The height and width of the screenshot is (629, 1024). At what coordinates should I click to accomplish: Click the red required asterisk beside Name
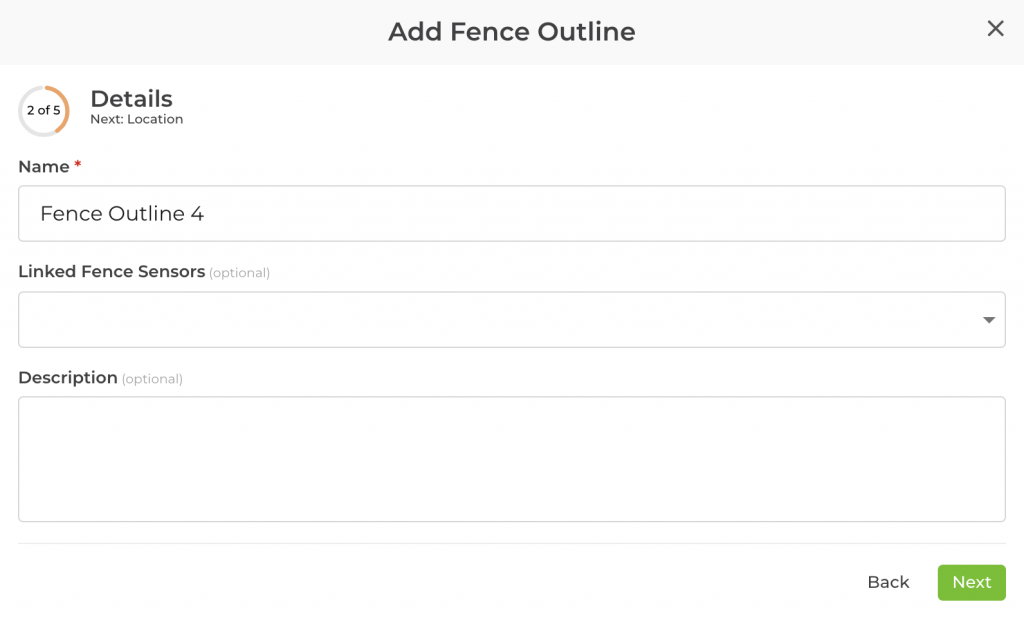coord(78,165)
